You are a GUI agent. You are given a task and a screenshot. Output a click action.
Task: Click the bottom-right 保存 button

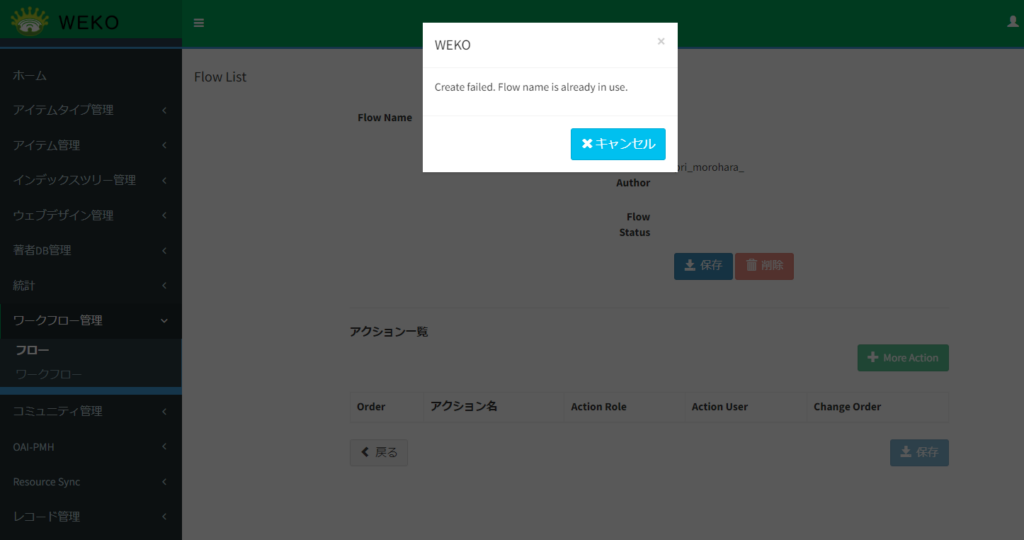[x=919, y=452]
